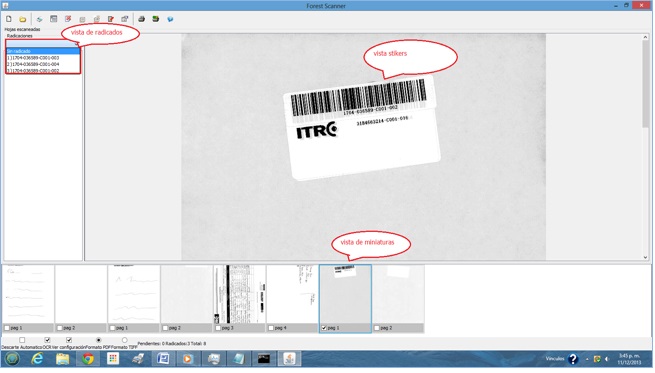This screenshot has height=373, width=655.
Task: Choose 'Sin radicado' in the dropdown list
Action: point(43,51)
